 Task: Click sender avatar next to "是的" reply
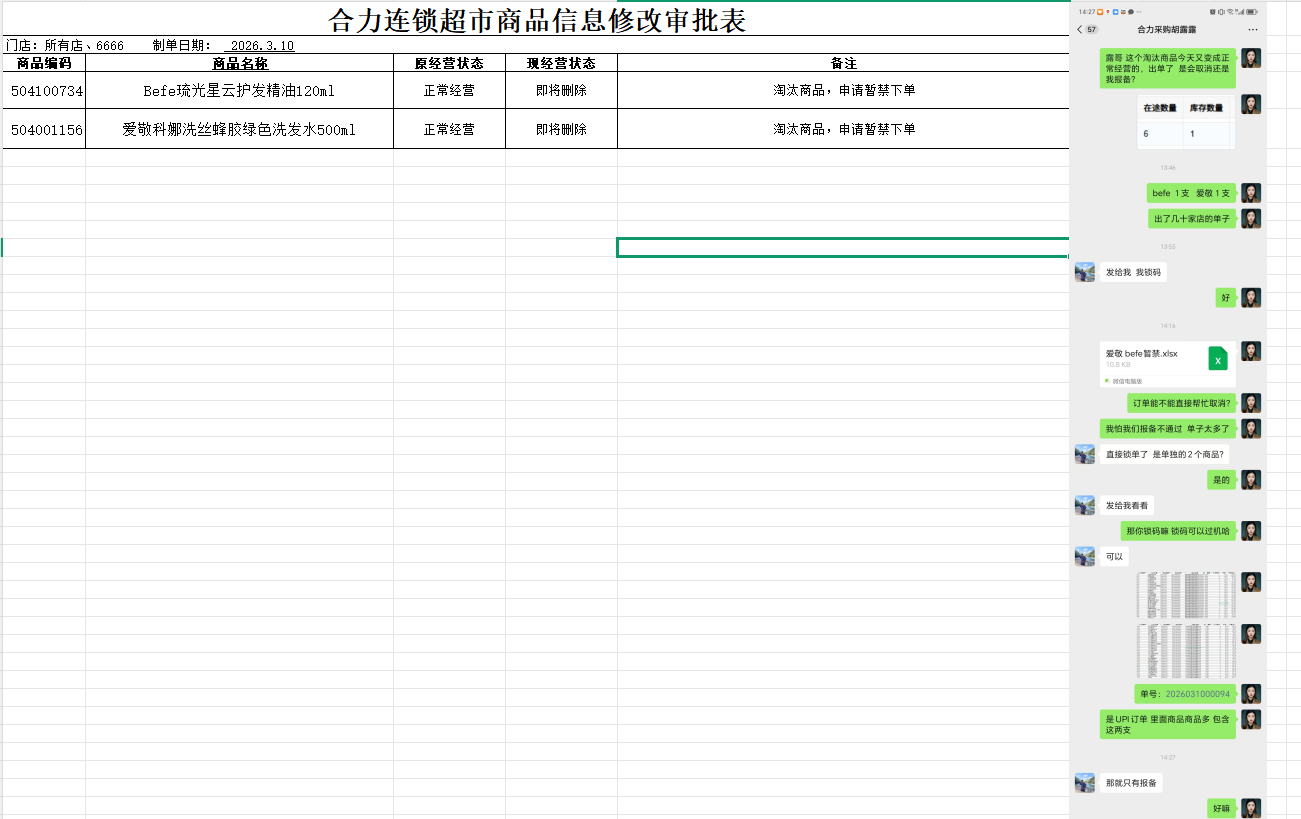(x=1251, y=480)
